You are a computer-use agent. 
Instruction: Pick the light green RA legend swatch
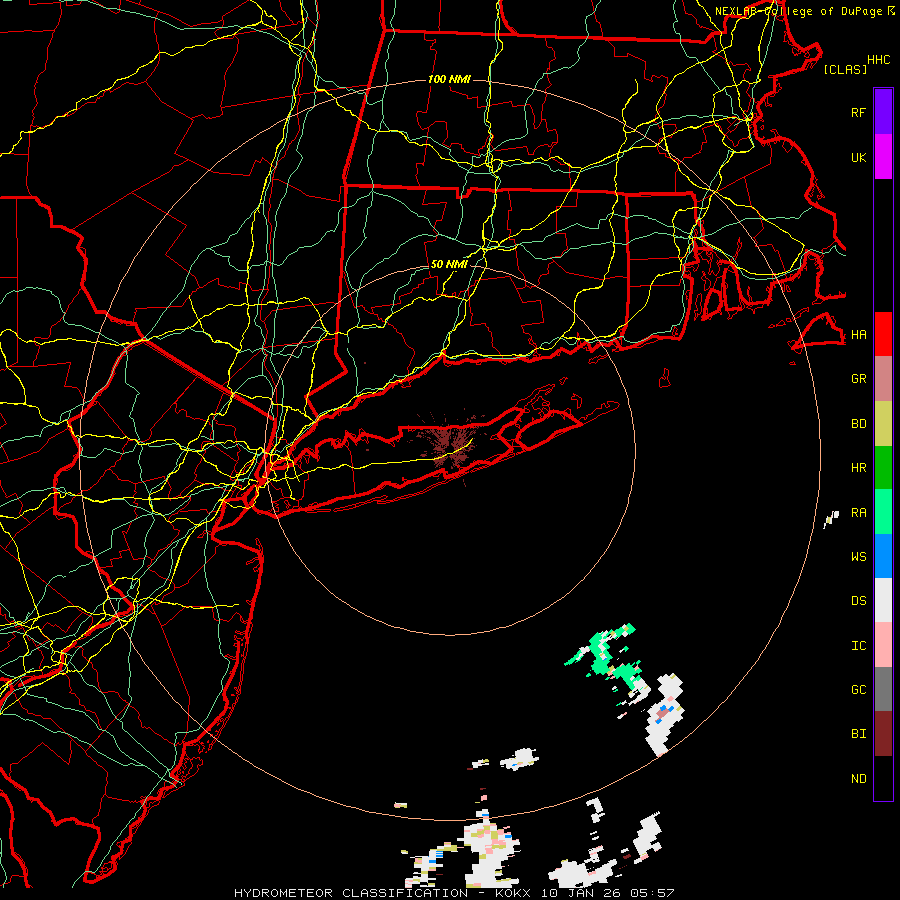pyautogui.click(x=883, y=512)
